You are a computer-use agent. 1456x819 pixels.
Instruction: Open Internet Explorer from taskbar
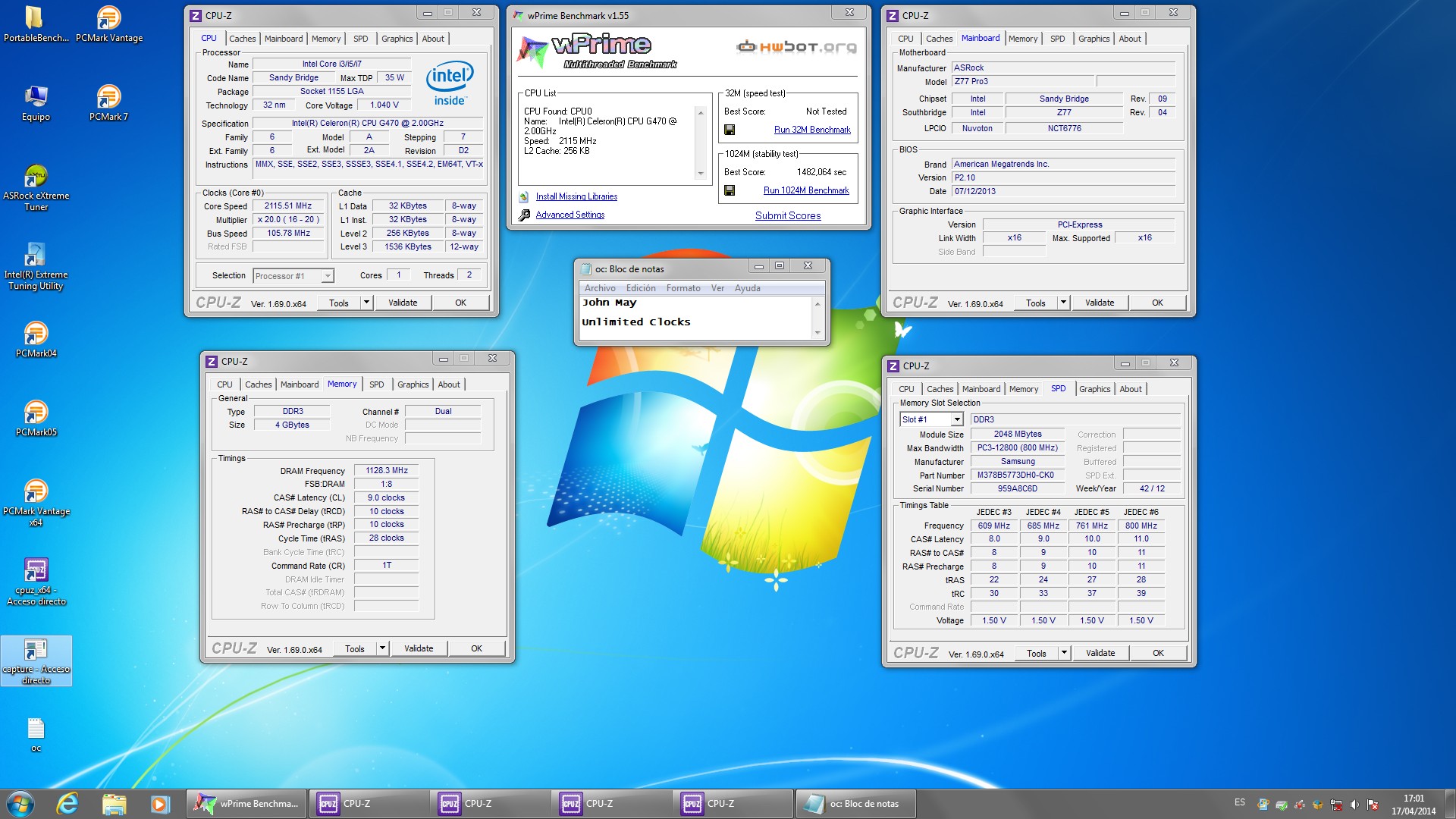pos(67,804)
